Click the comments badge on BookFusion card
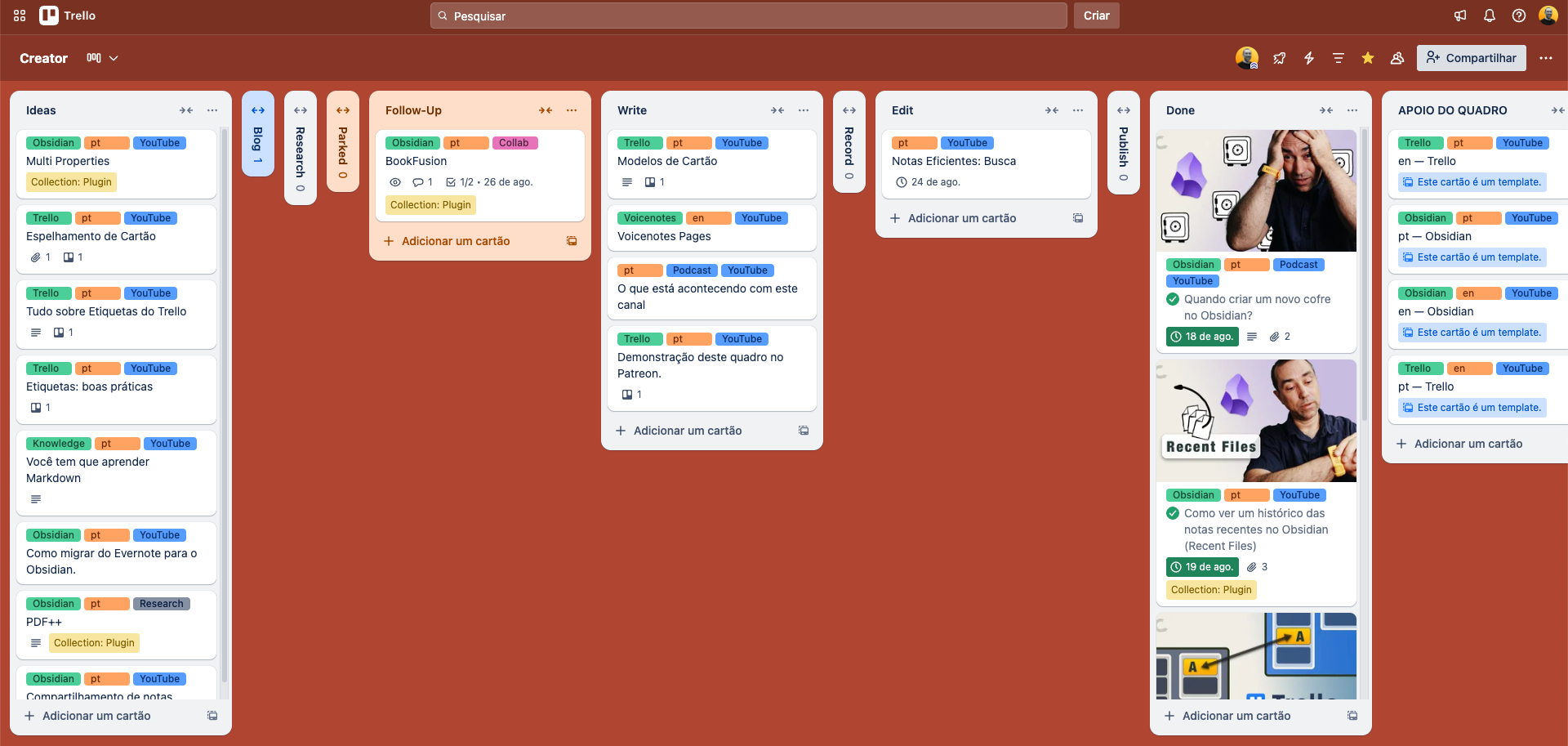 tap(422, 182)
